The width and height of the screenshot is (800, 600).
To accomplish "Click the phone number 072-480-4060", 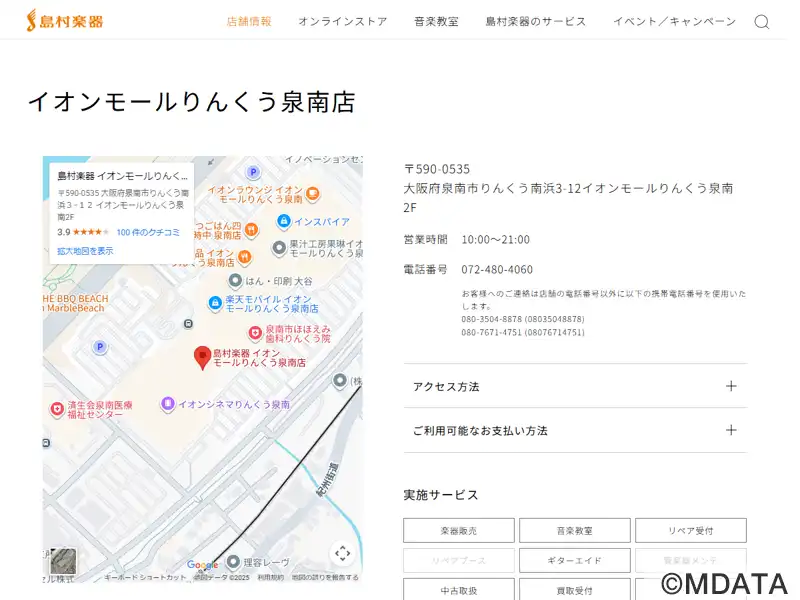I will pyautogui.click(x=497, y=269).
